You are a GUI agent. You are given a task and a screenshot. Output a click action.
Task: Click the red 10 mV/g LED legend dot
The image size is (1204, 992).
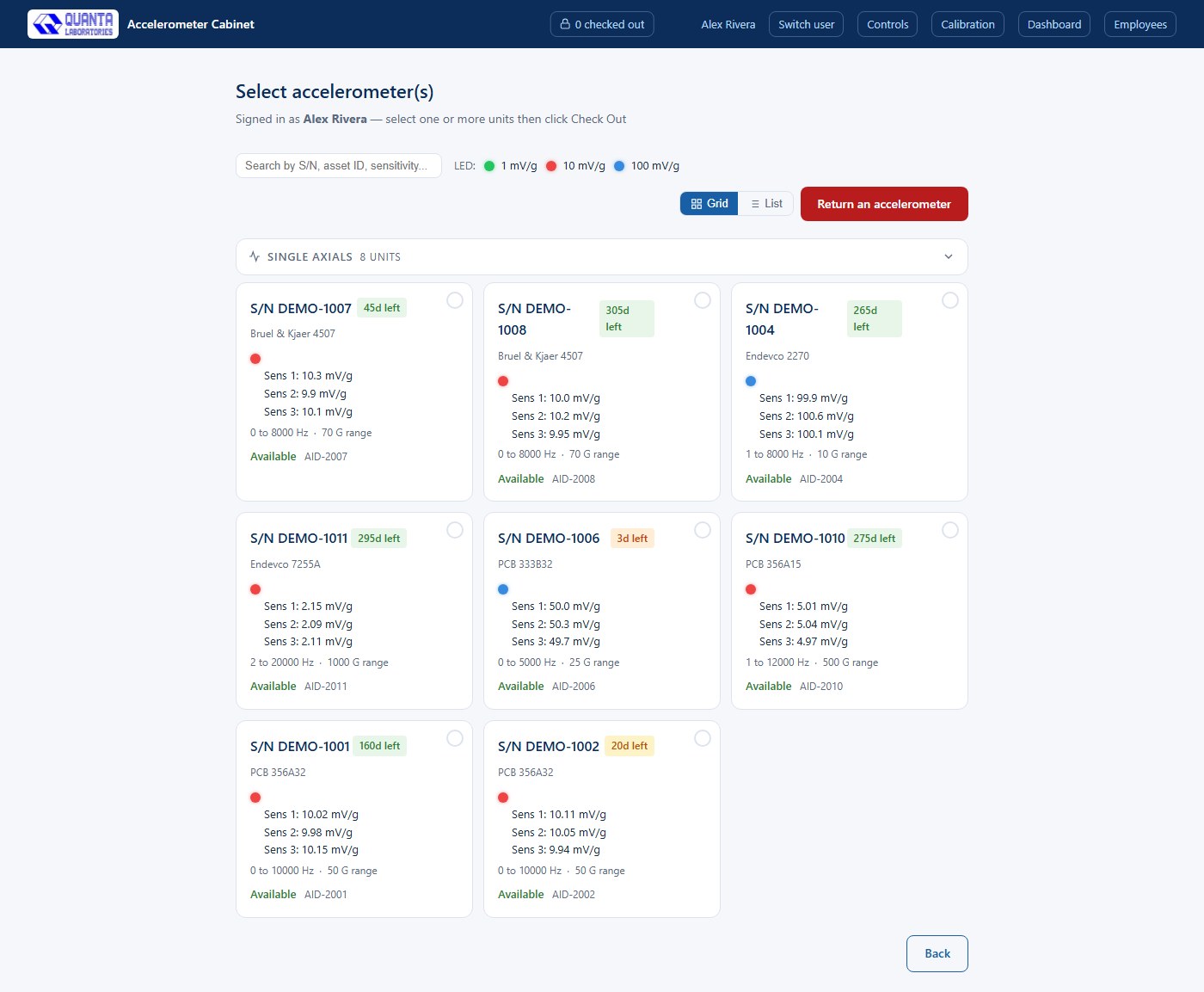(x=551, y=166)
